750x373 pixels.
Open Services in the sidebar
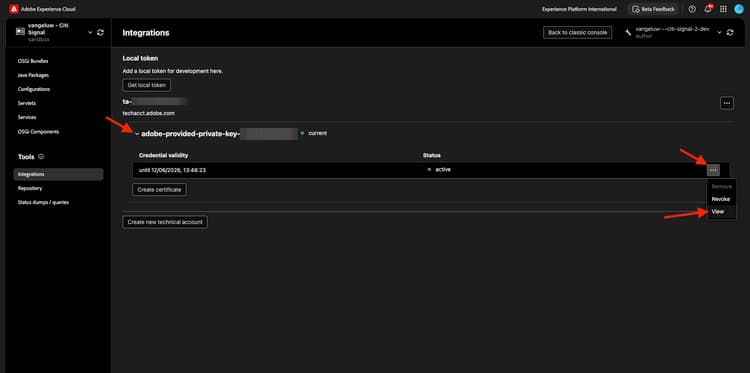27,117
